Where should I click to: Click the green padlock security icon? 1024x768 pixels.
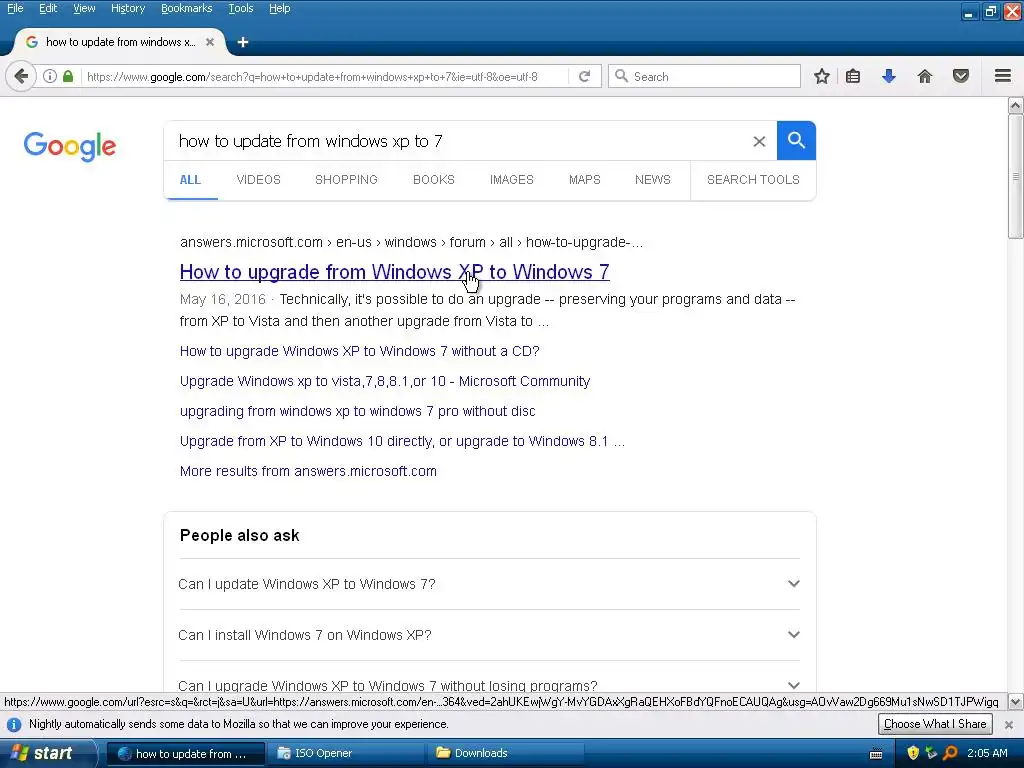click(x=68, y=76)
